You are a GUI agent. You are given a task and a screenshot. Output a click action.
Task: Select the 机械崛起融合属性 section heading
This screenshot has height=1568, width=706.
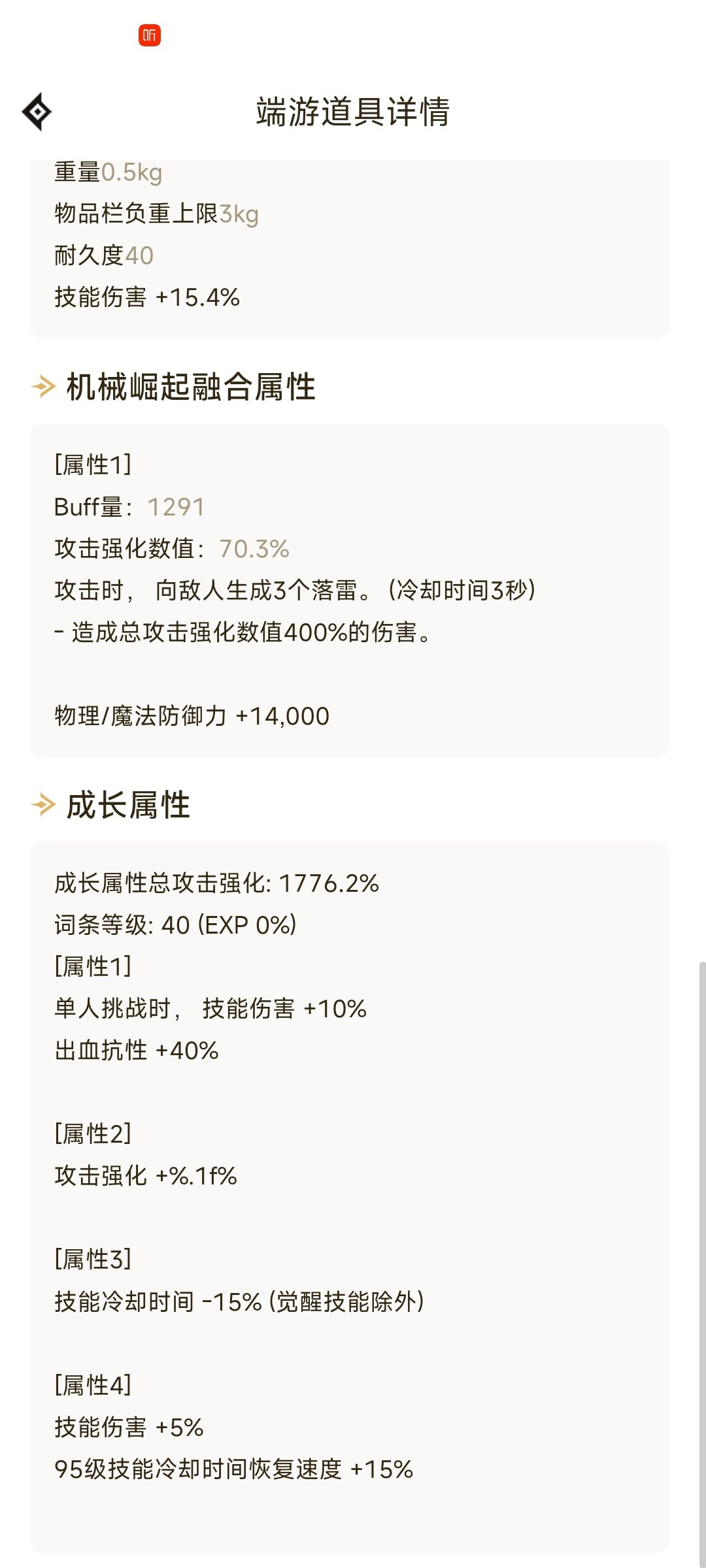[x=191, y=387]
